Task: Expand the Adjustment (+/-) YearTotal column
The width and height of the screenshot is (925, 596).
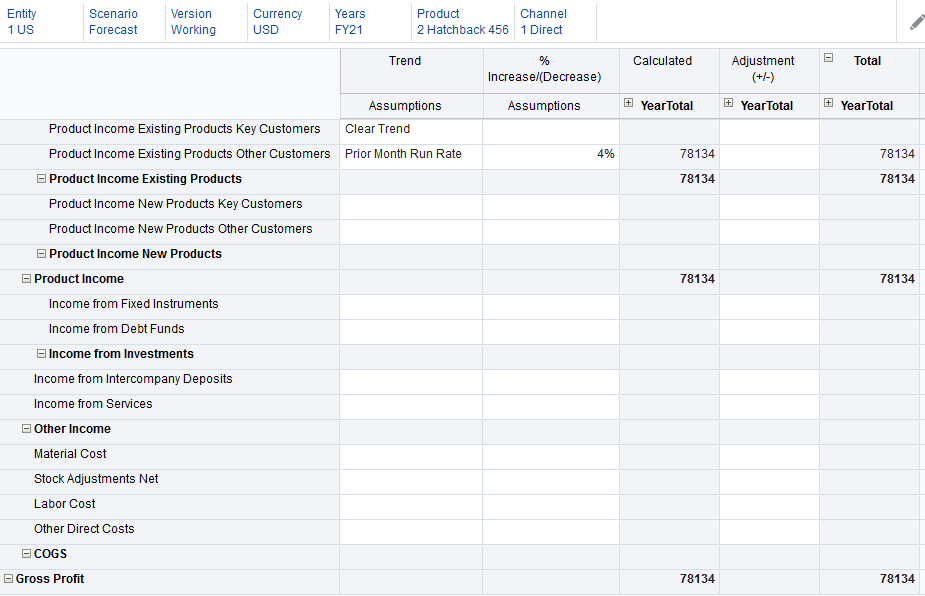Action: (728, 104)
